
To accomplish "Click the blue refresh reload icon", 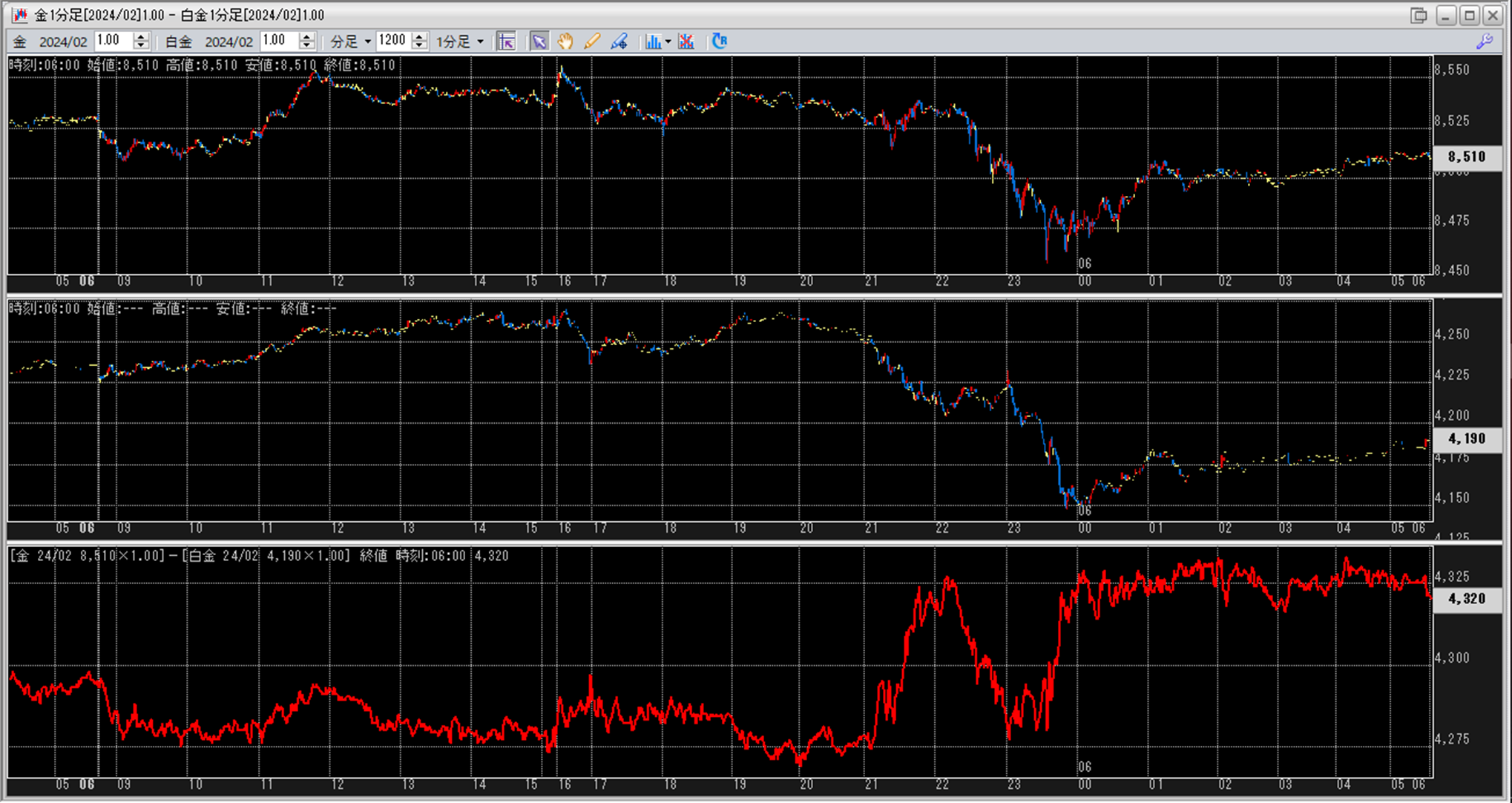I will 719,42.
